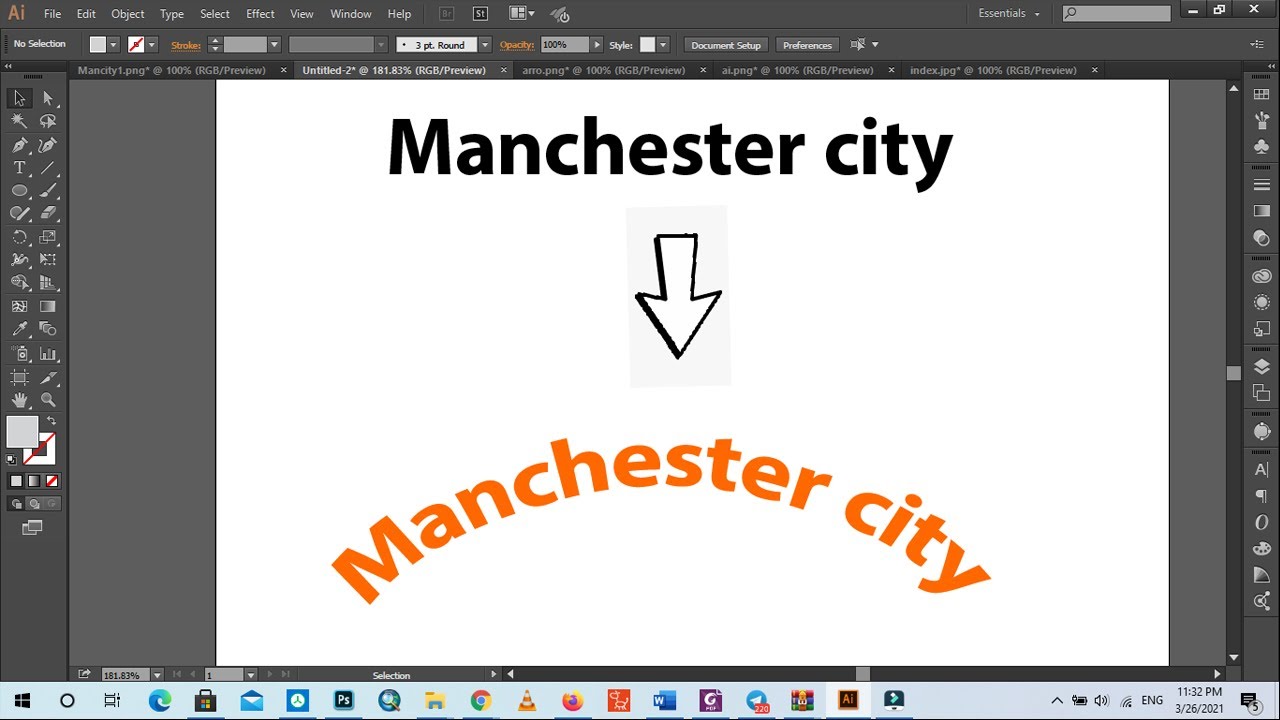The height and width of the screenshot is (720, 1280).
Task: Select the Zoom tool
Action: (48, 400)
